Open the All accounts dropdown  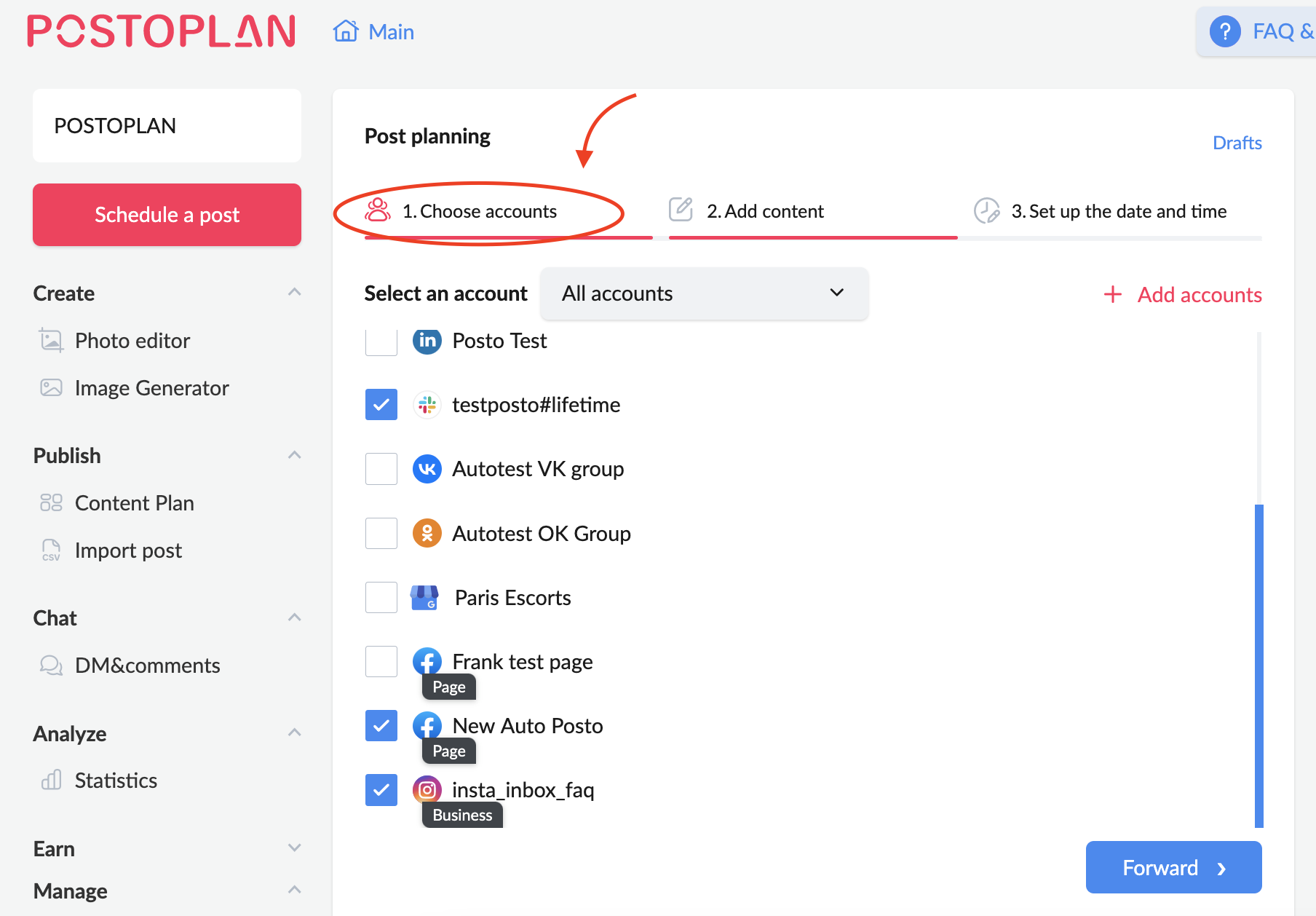(x=704, y=293)
